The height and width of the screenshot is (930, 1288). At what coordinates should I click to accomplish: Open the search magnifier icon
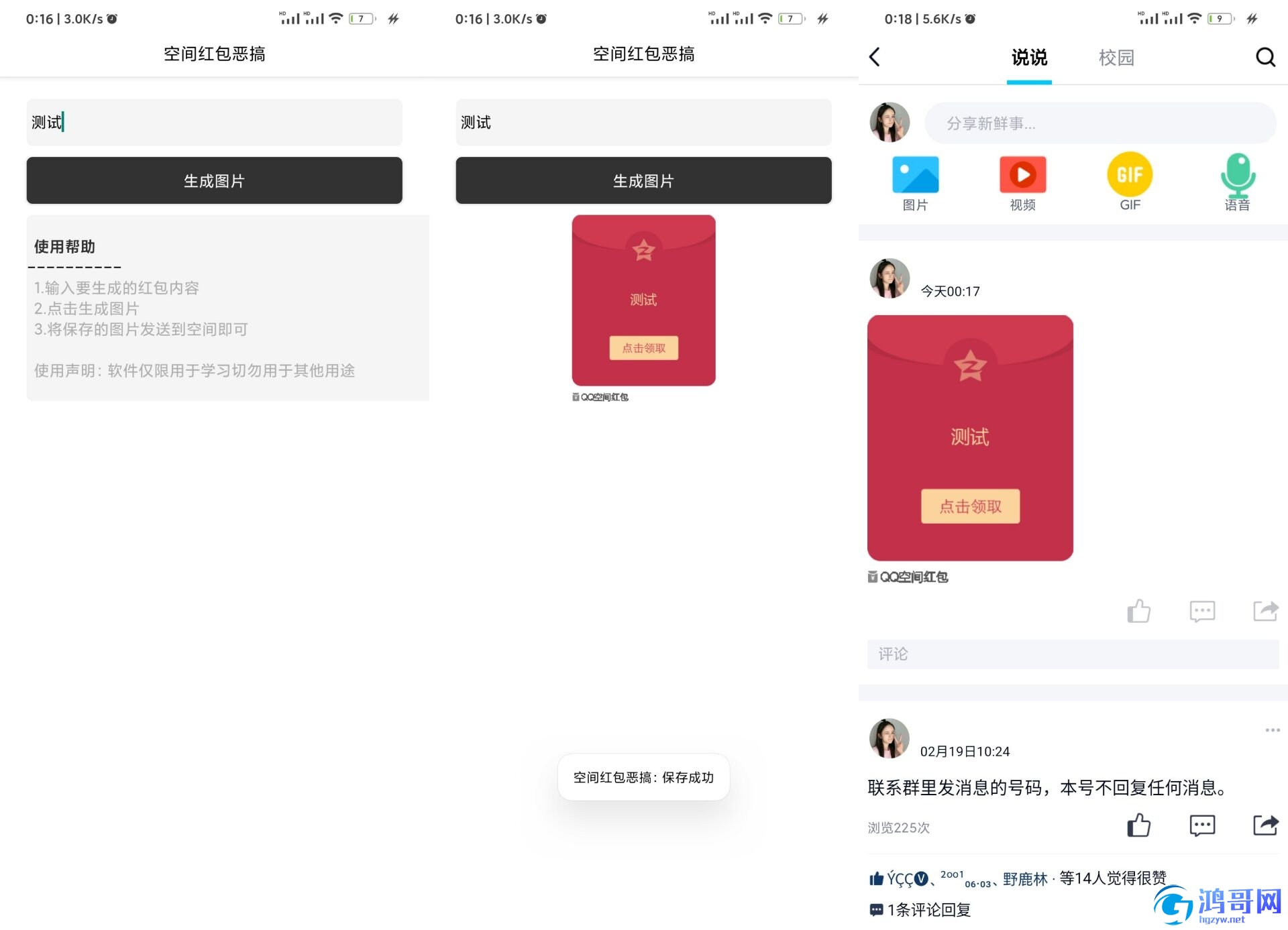(1265, 57)
